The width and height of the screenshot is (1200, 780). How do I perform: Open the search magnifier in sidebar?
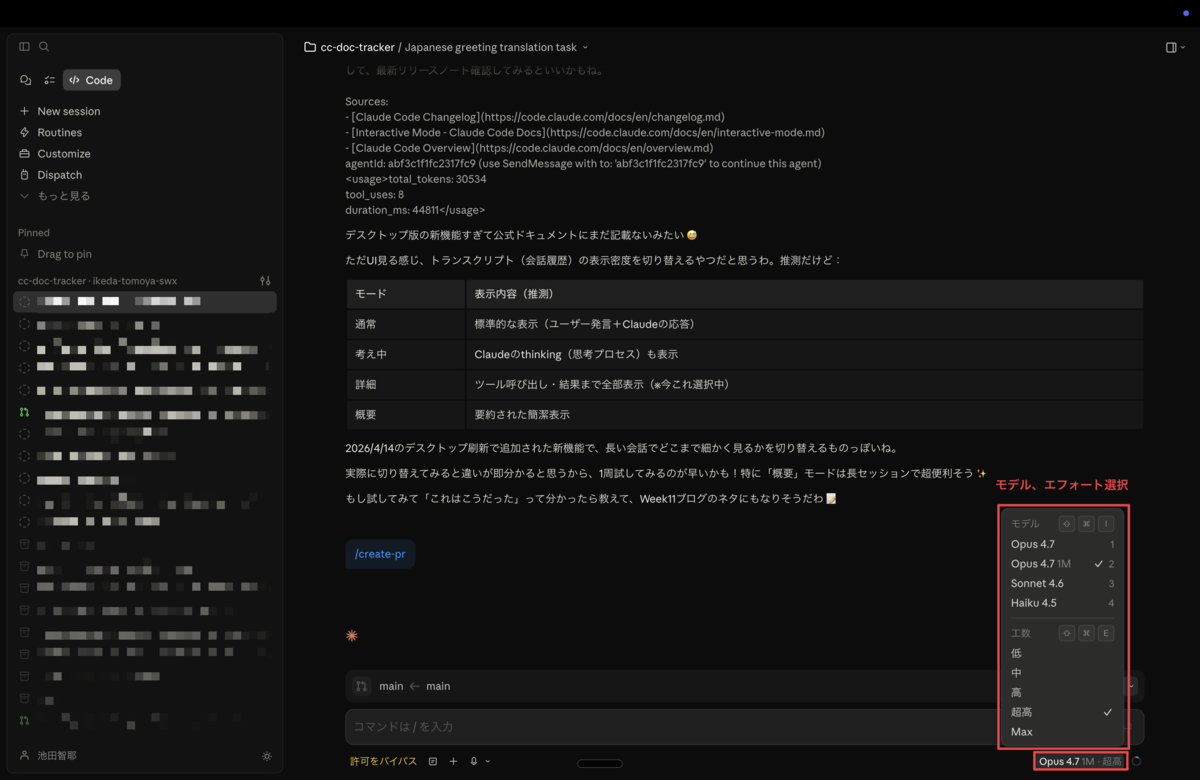tap(44, 47)
